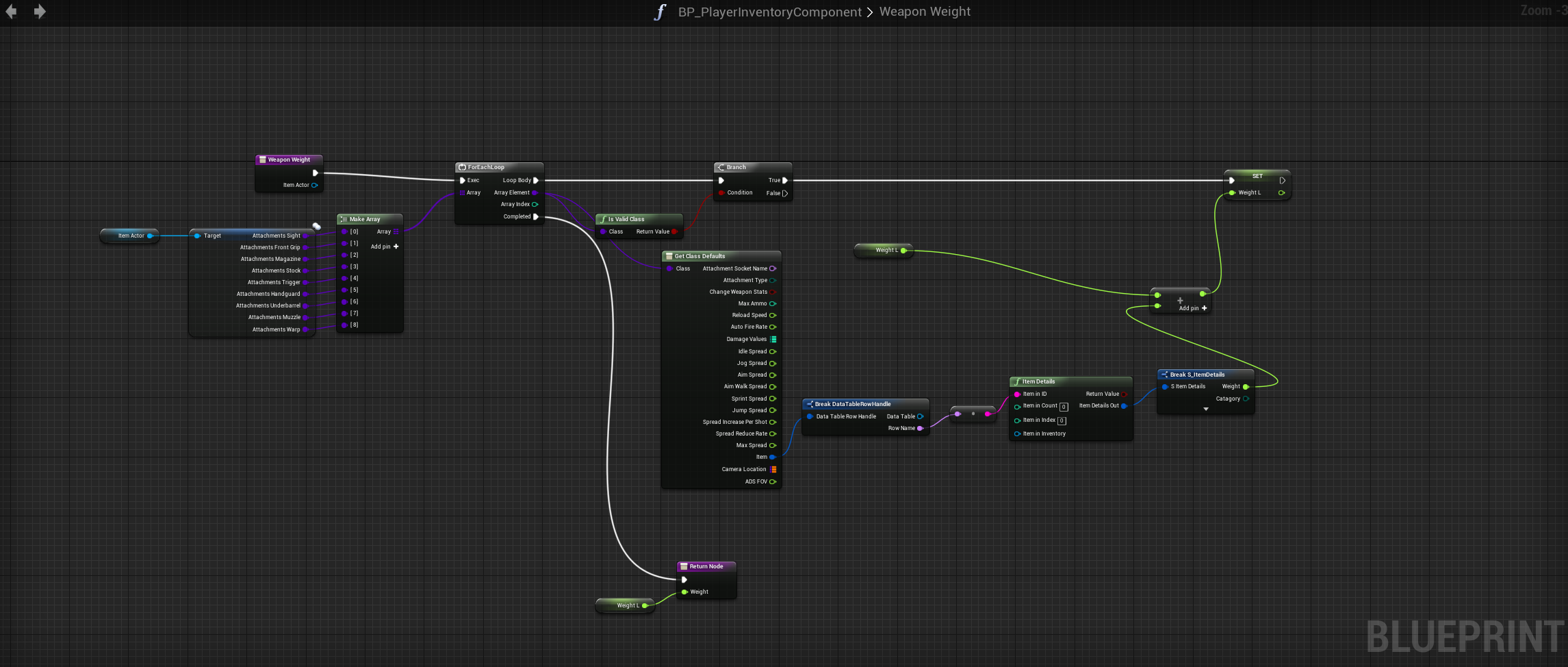
Task: Click the Item in Index value box
Action: pyautogui.click(x=1062, y=420)
